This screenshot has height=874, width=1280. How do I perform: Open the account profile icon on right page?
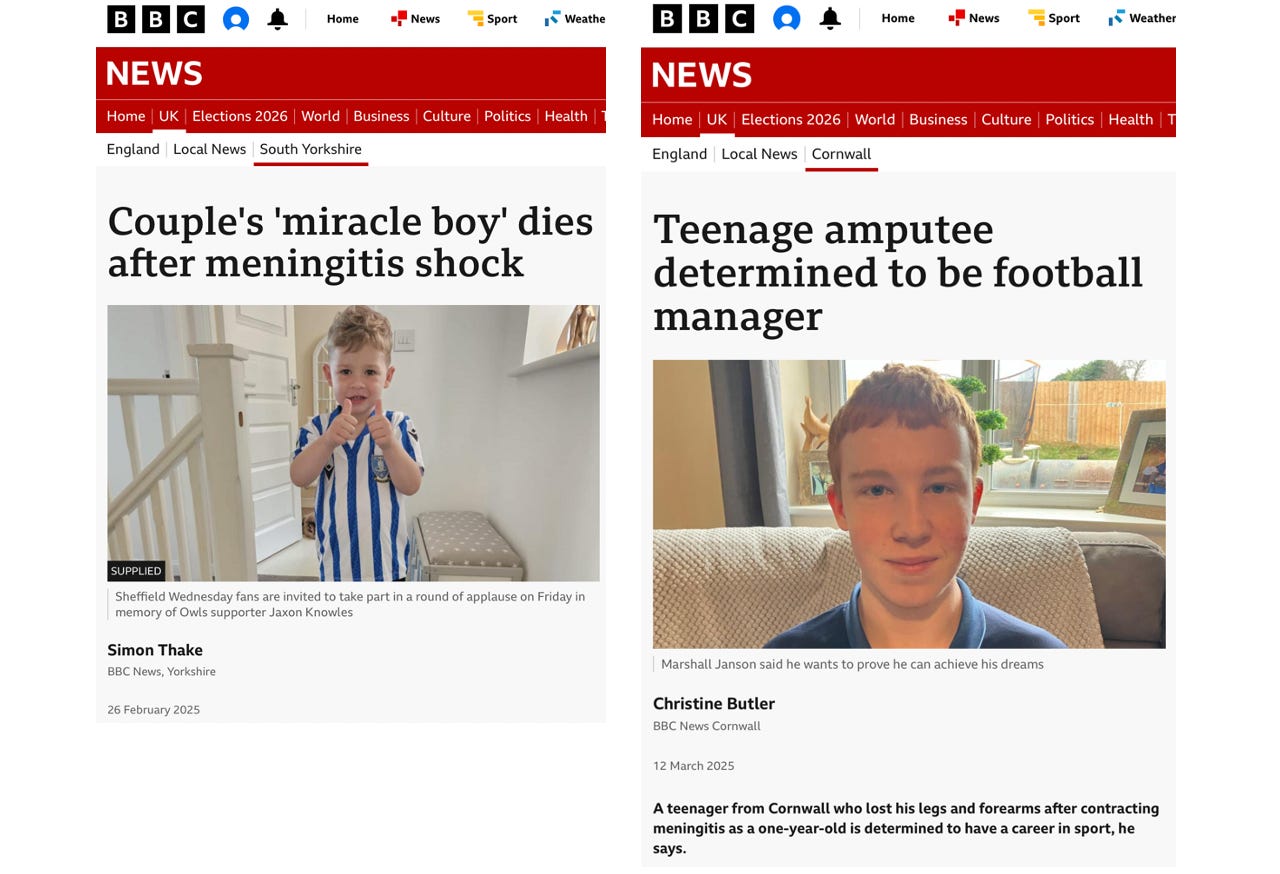[x=787, y=19]
